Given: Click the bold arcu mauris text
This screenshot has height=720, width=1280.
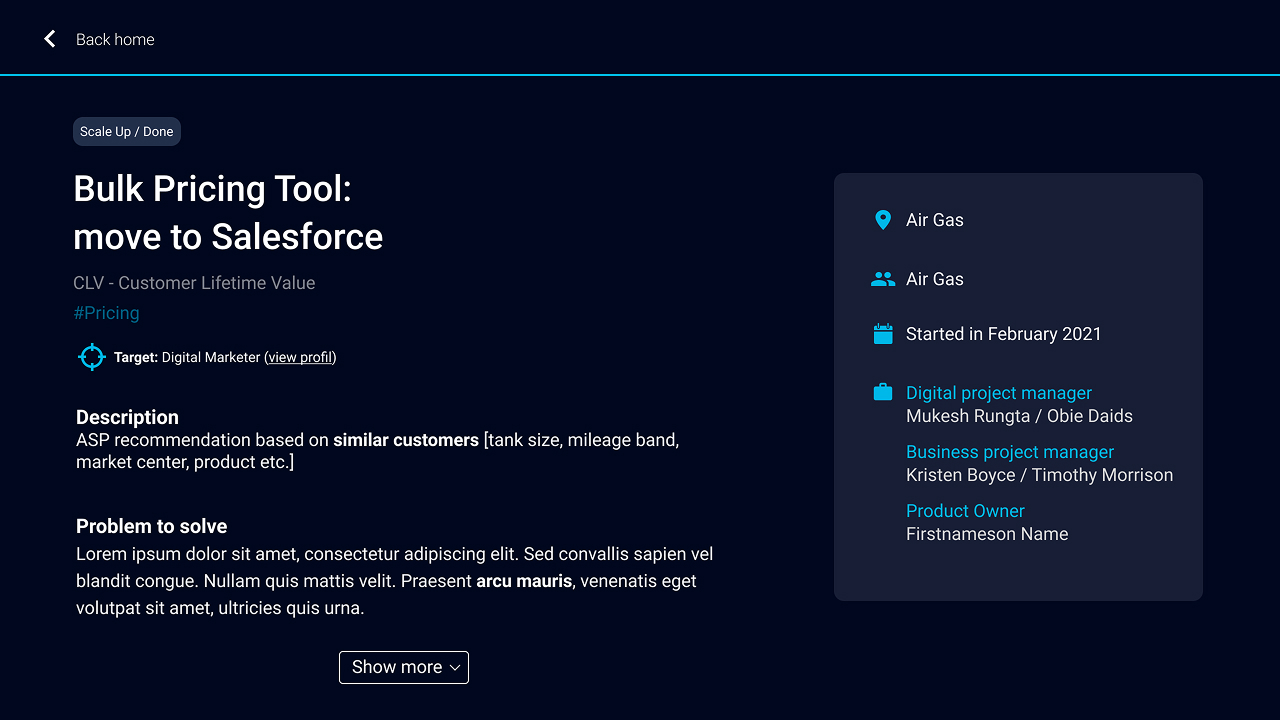Looking at the screenshot, I should [524, 581].
